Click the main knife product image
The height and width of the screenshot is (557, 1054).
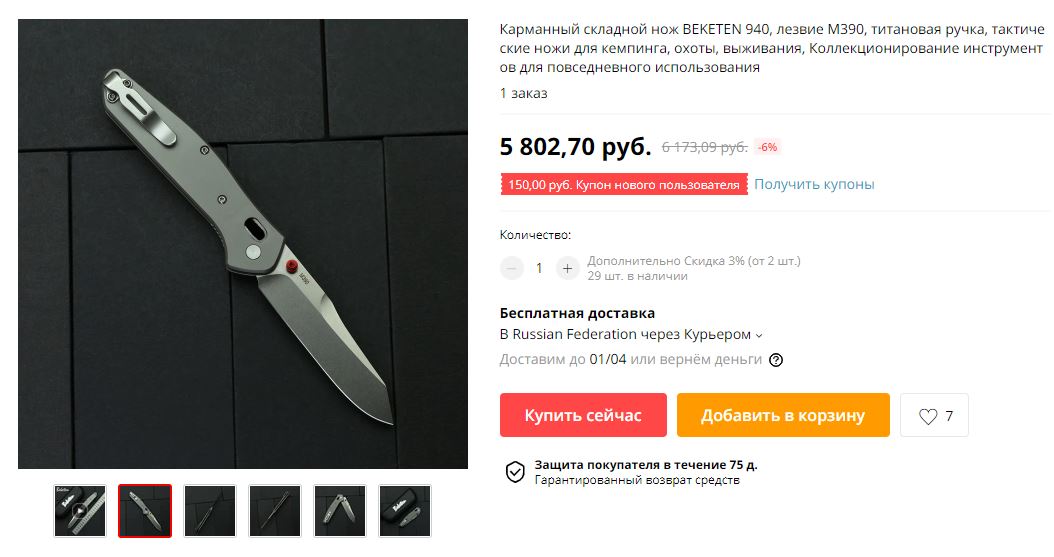pos(243,244)
